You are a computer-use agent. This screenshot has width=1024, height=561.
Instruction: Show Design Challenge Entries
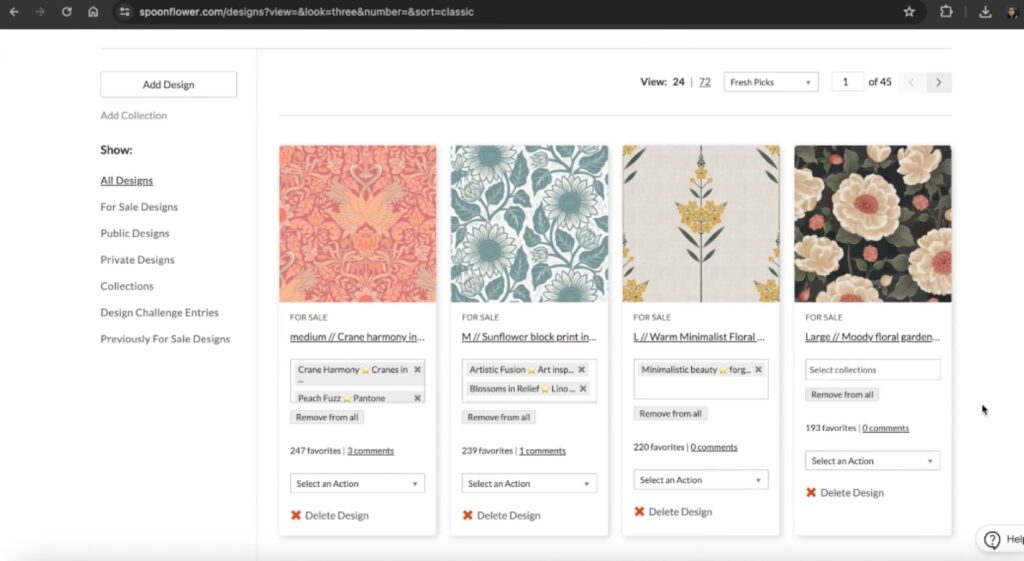(159, 313)
